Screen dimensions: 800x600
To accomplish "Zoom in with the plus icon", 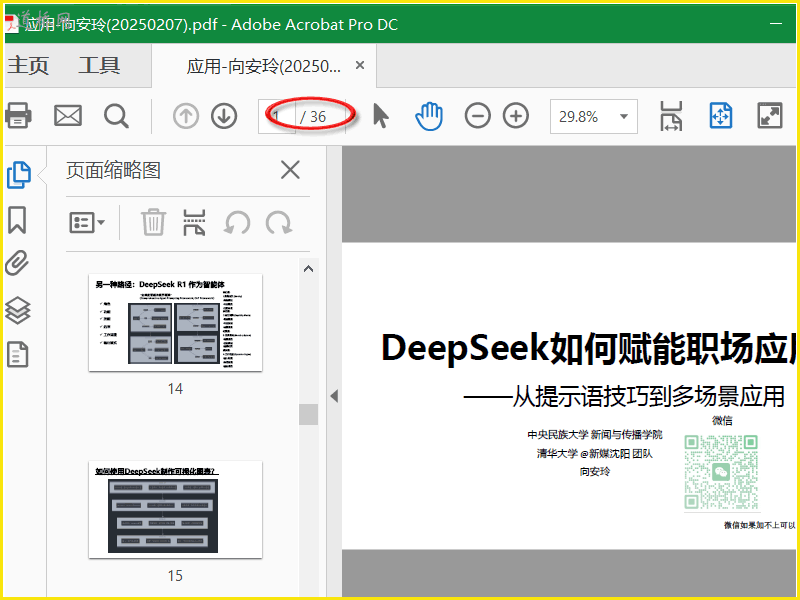I will pos(516,116).
